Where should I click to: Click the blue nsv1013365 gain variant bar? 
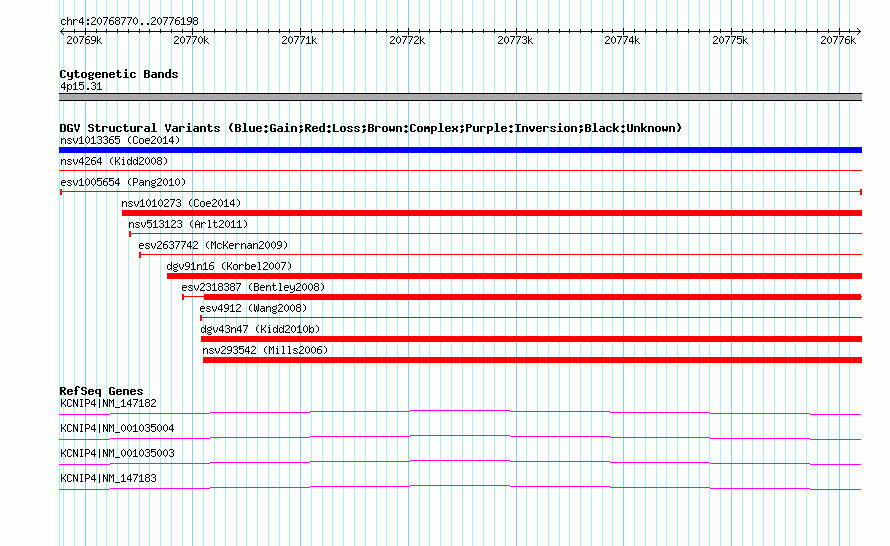(x=460, y=150)
